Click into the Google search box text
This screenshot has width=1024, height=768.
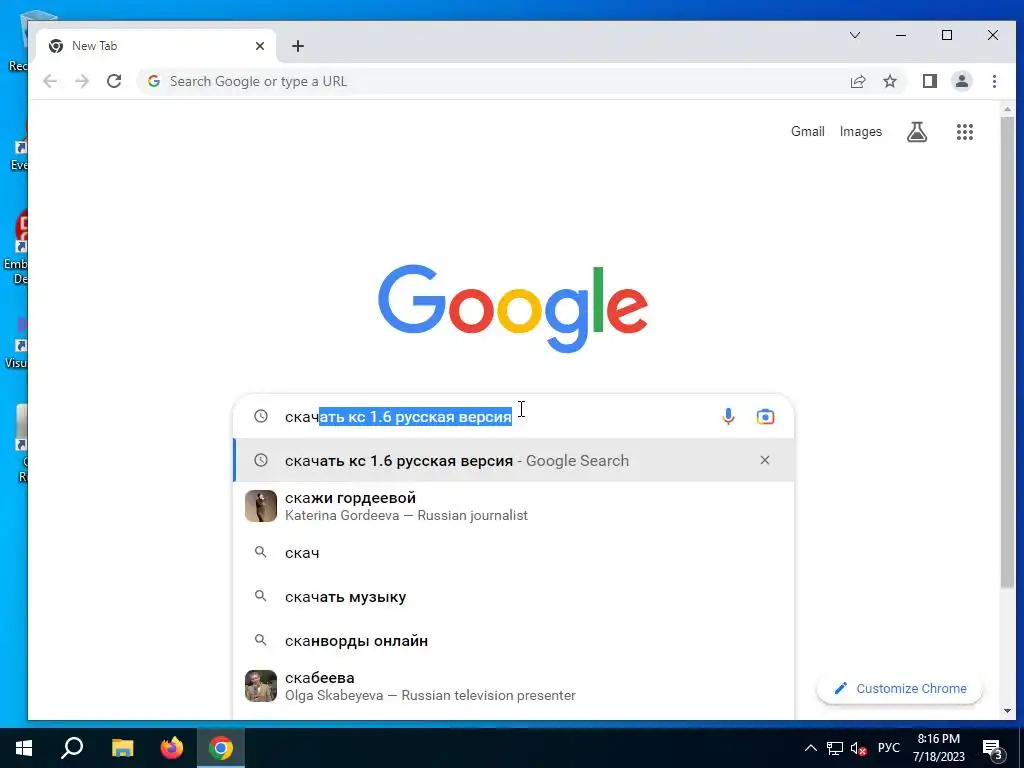[398, 417]
